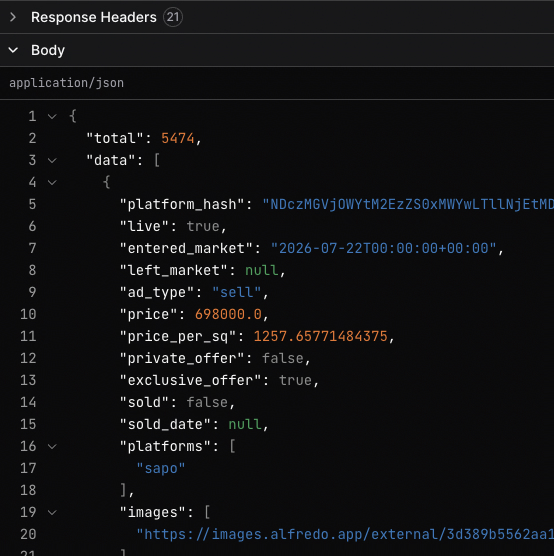
Task: Click the "sell" ad_type value
Action: click(x=237, y=293)
